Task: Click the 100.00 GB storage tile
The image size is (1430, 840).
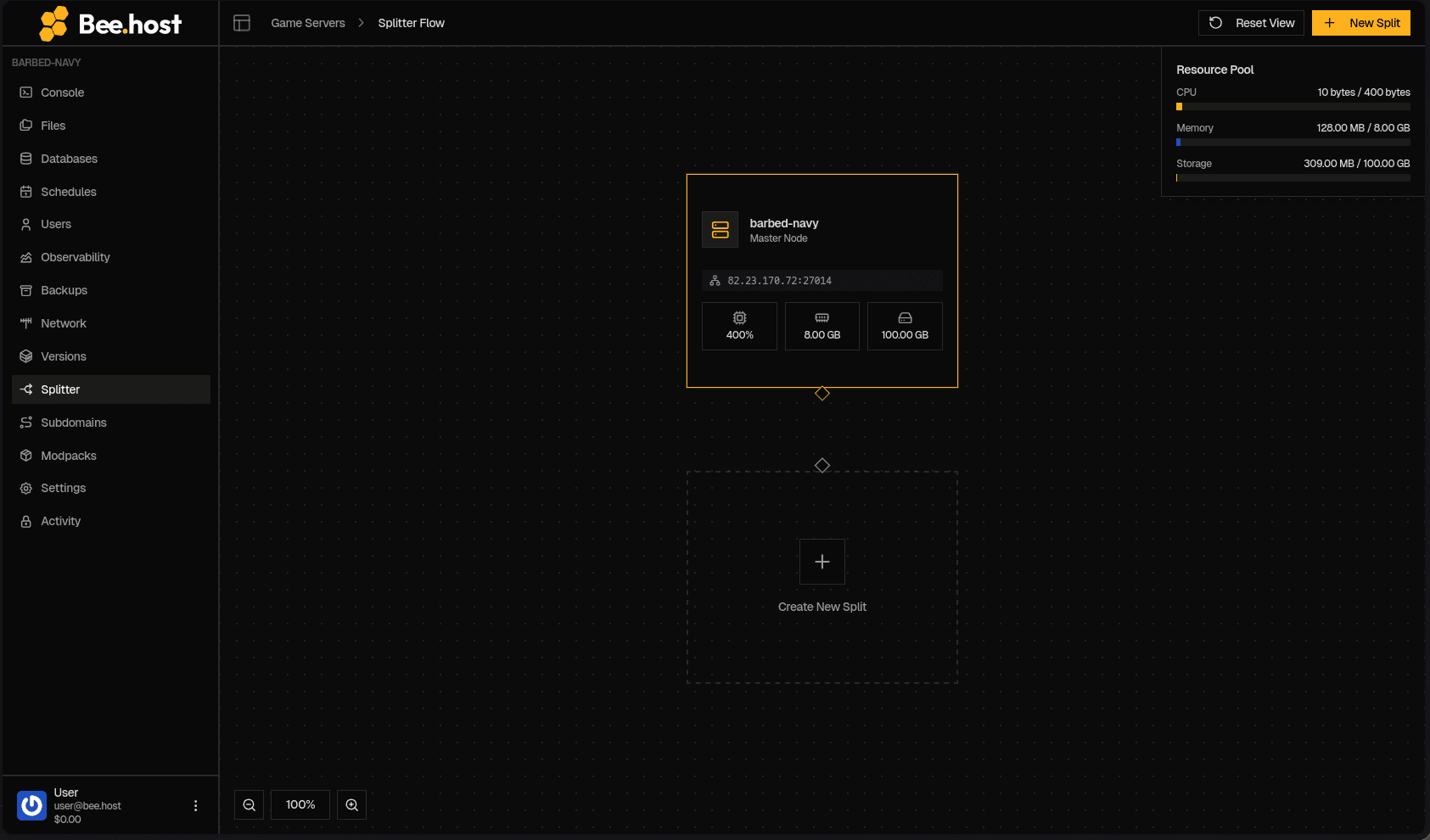Action: (x=905, y=326)
